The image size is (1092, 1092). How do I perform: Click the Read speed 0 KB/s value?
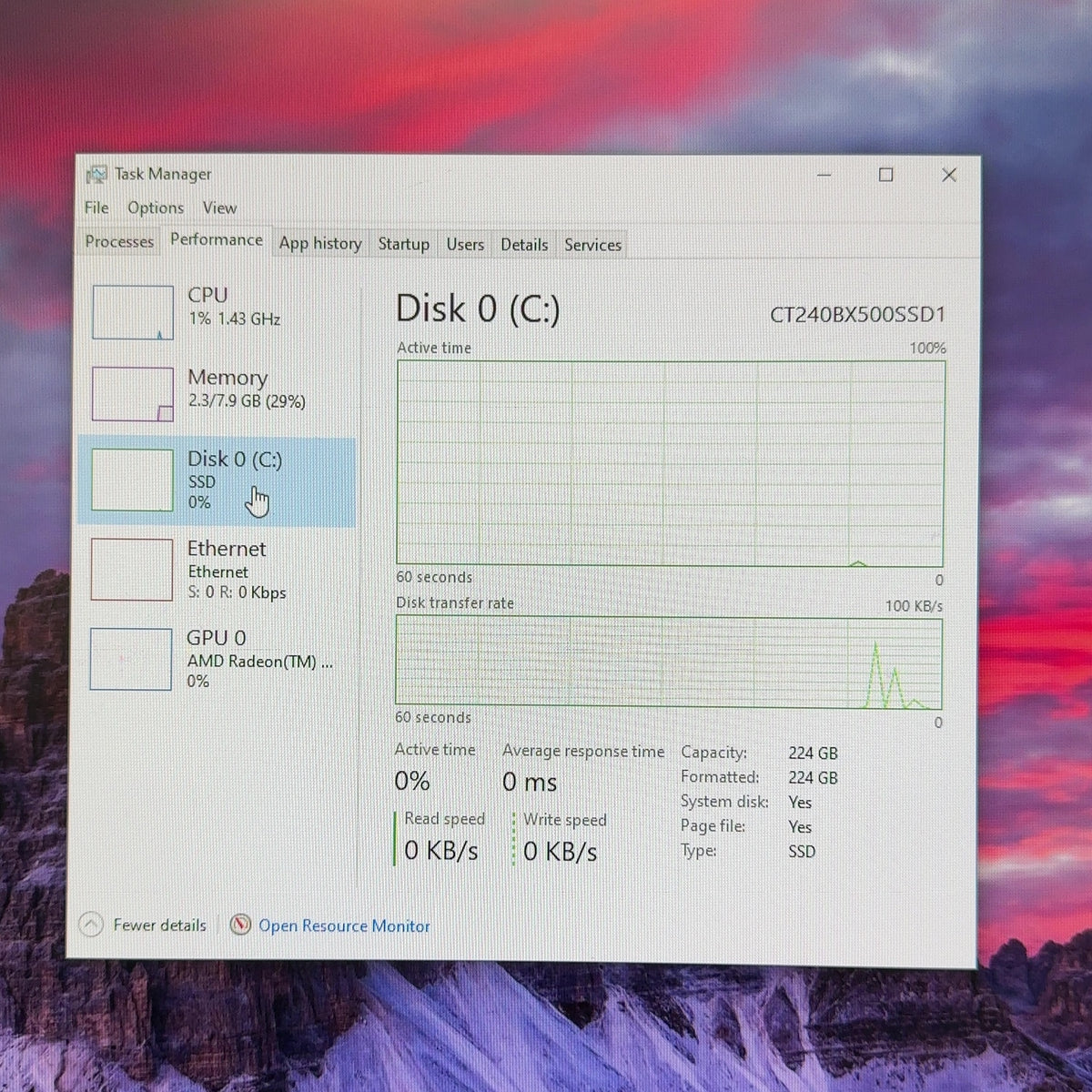441,851
